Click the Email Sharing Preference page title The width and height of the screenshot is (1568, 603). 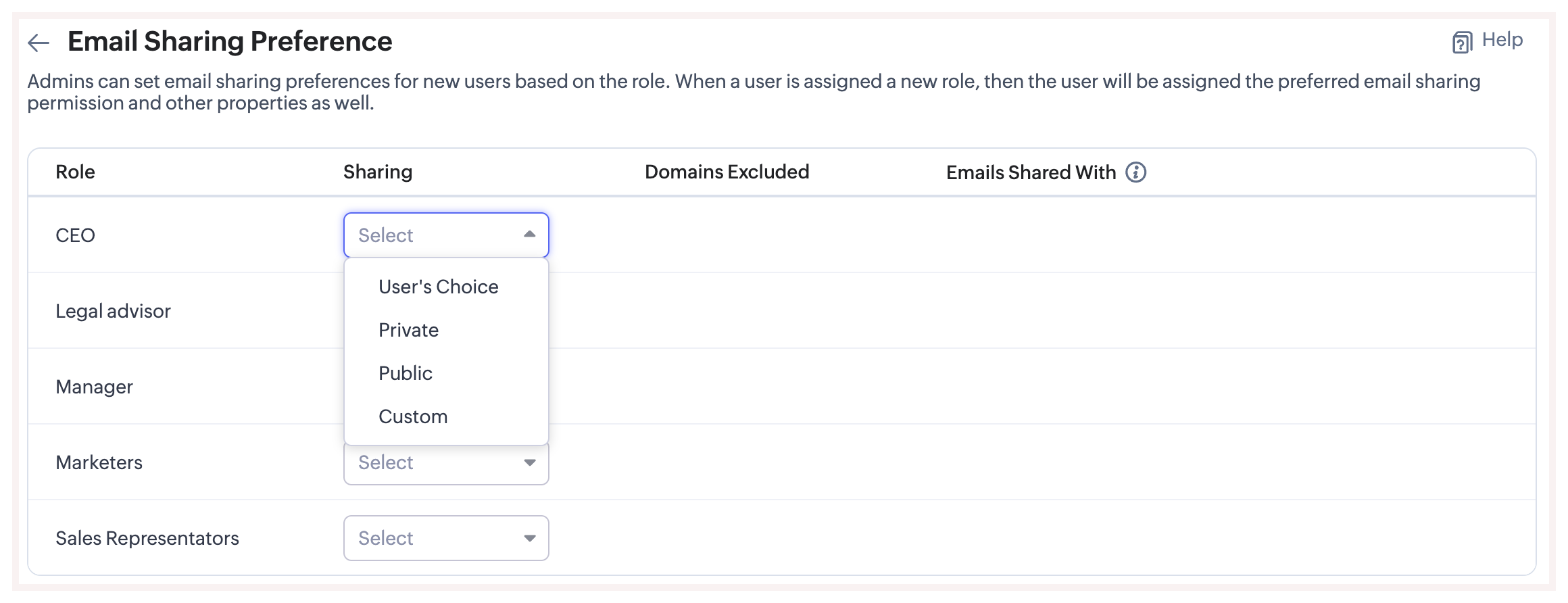230,42
